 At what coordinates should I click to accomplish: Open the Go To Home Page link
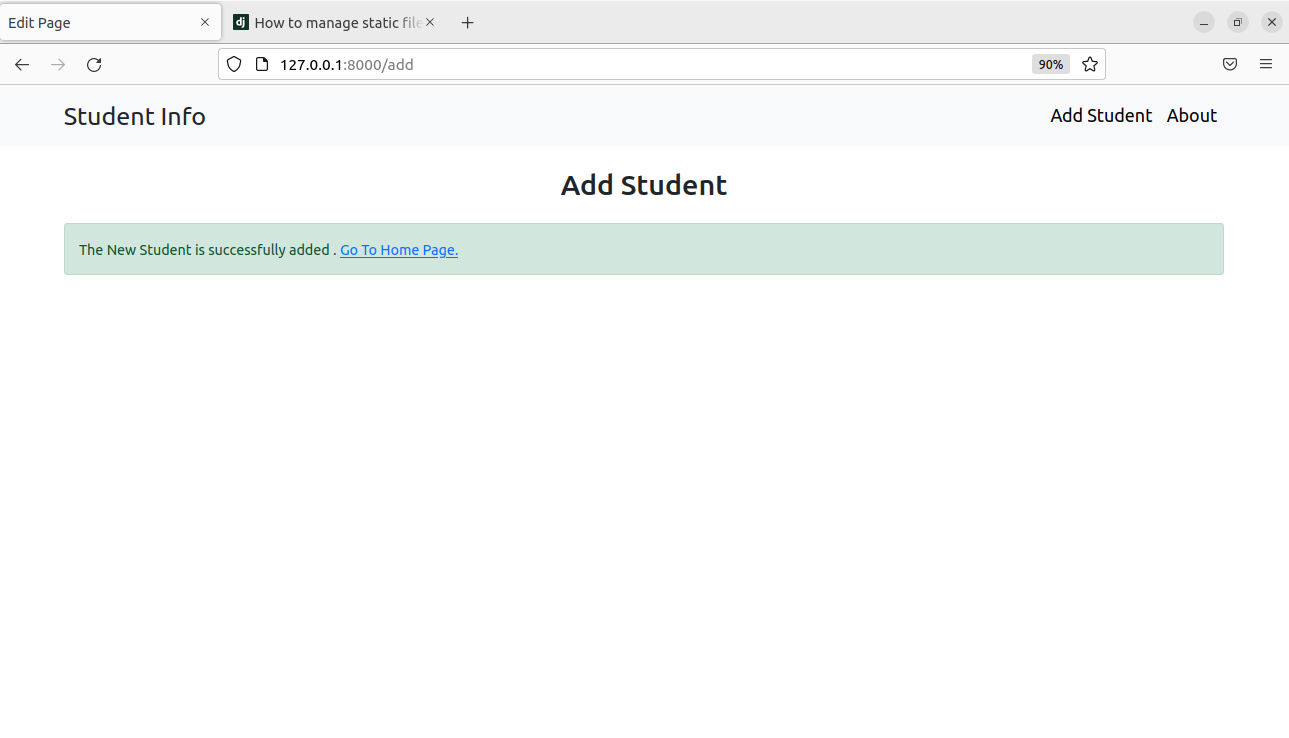point(398,250)
